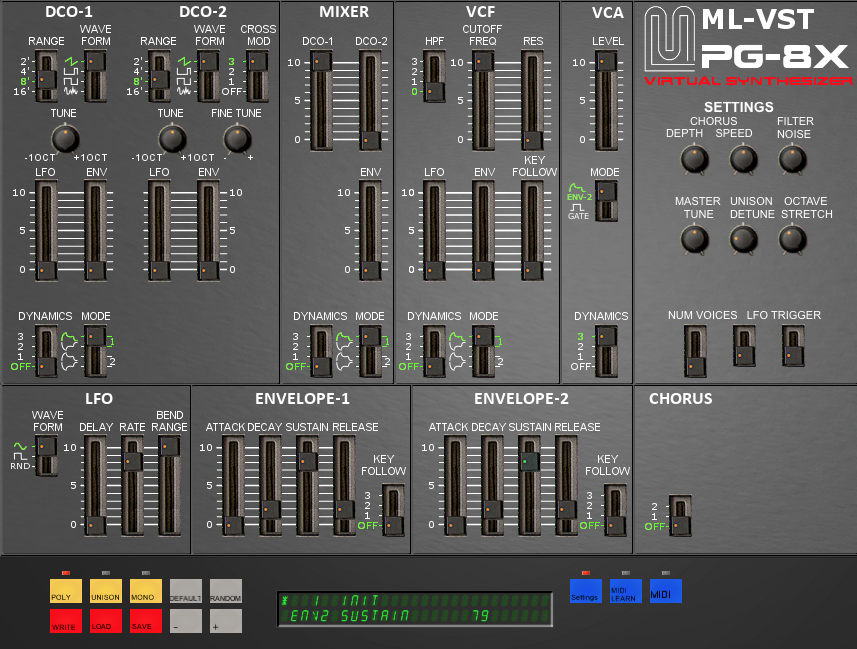
Task: Click the POLY voice mode button
Action: click(x=66, y=590)
